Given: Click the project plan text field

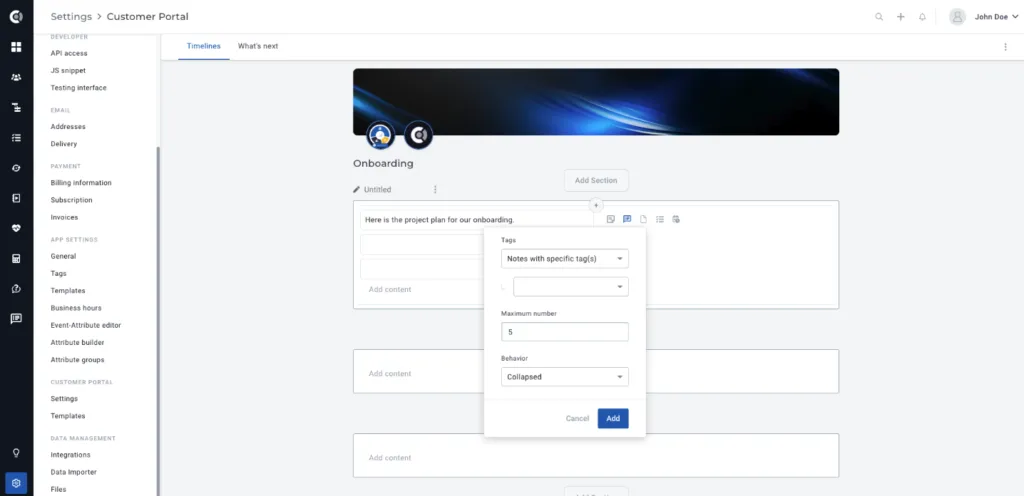Looking at the screenshot, I should point(477,220).
